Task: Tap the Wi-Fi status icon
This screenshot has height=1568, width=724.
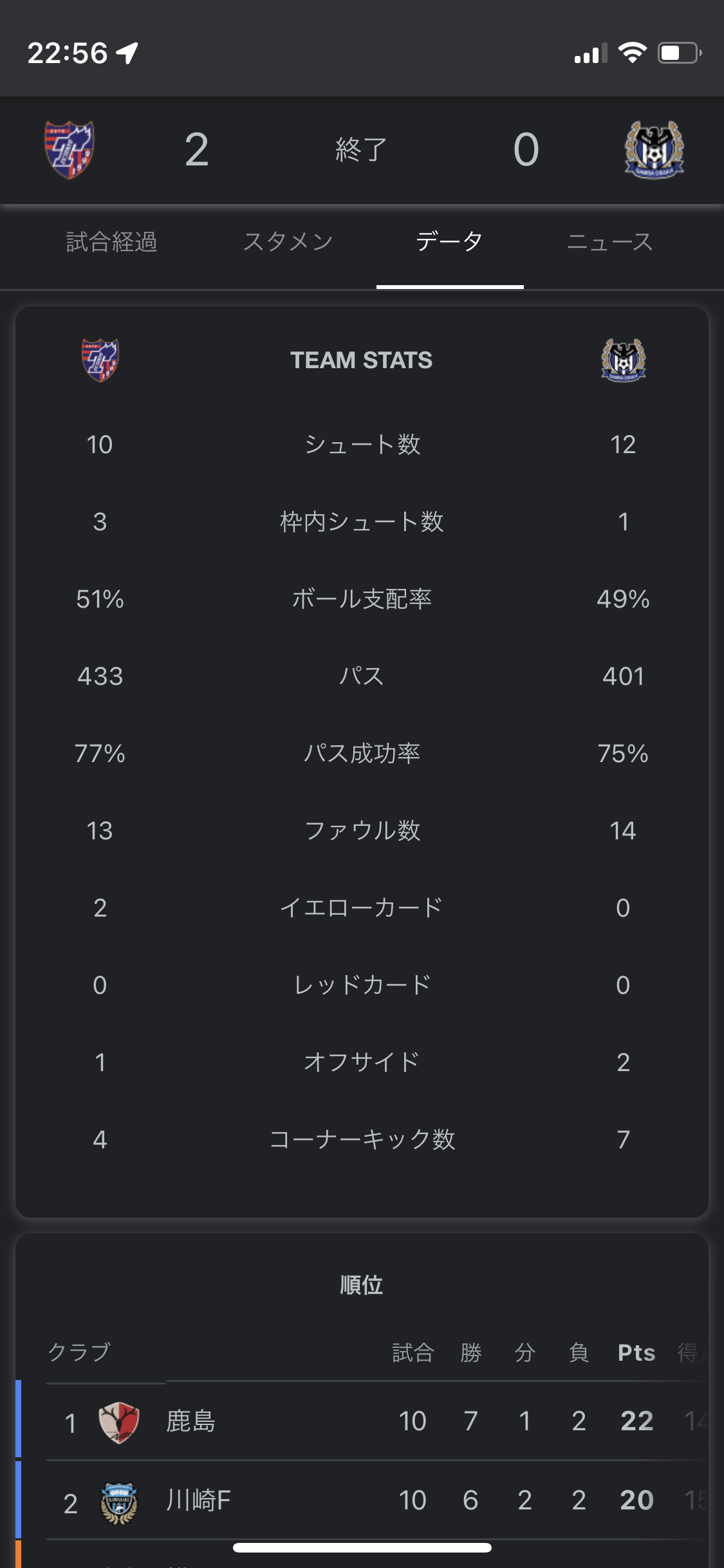Action: [x=632, y=53]
